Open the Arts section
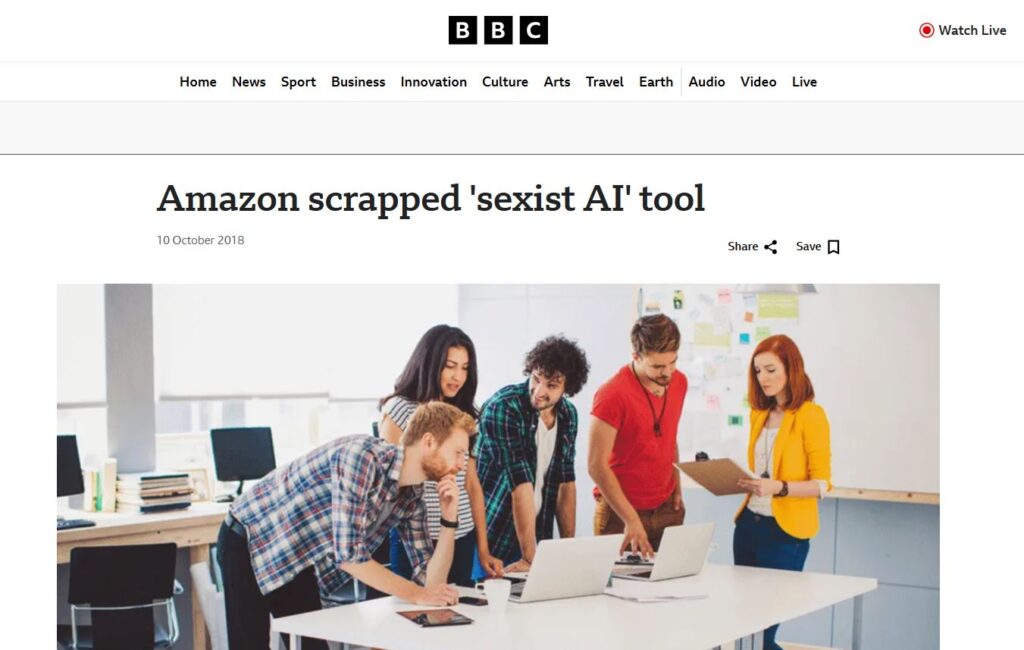 (x=557, y=82)
